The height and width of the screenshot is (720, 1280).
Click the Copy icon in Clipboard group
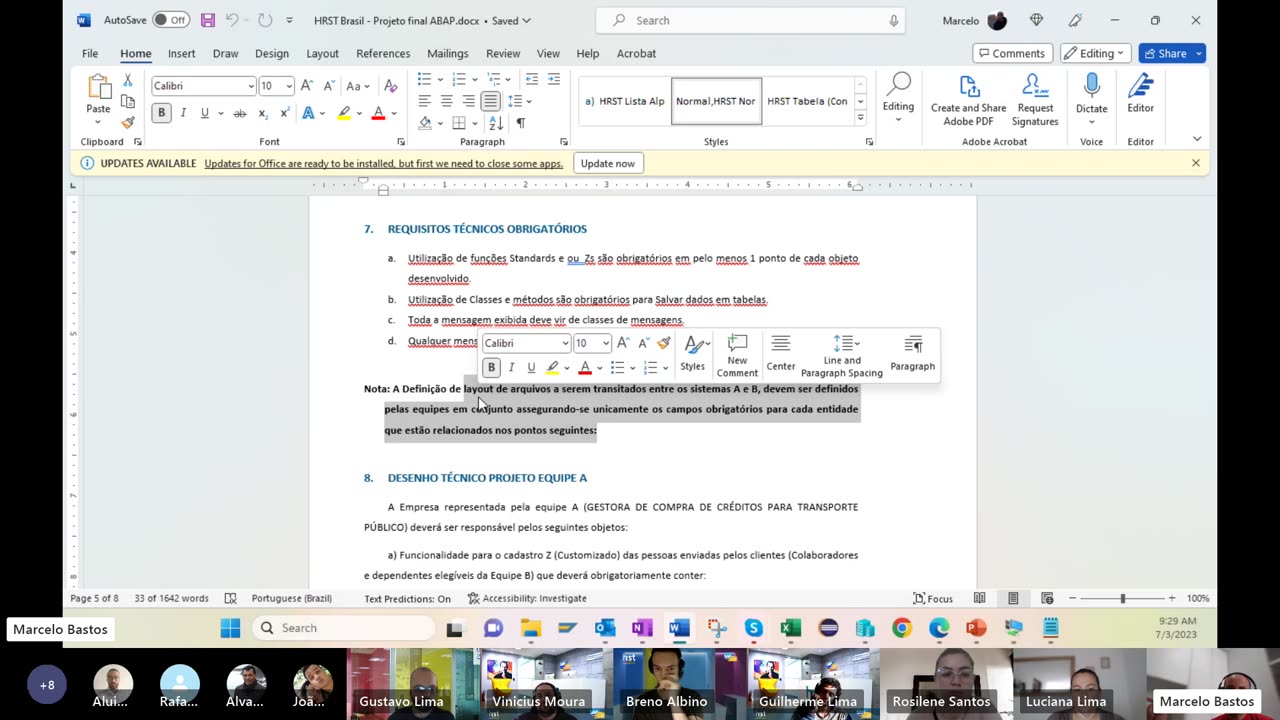tap(127, 101)
